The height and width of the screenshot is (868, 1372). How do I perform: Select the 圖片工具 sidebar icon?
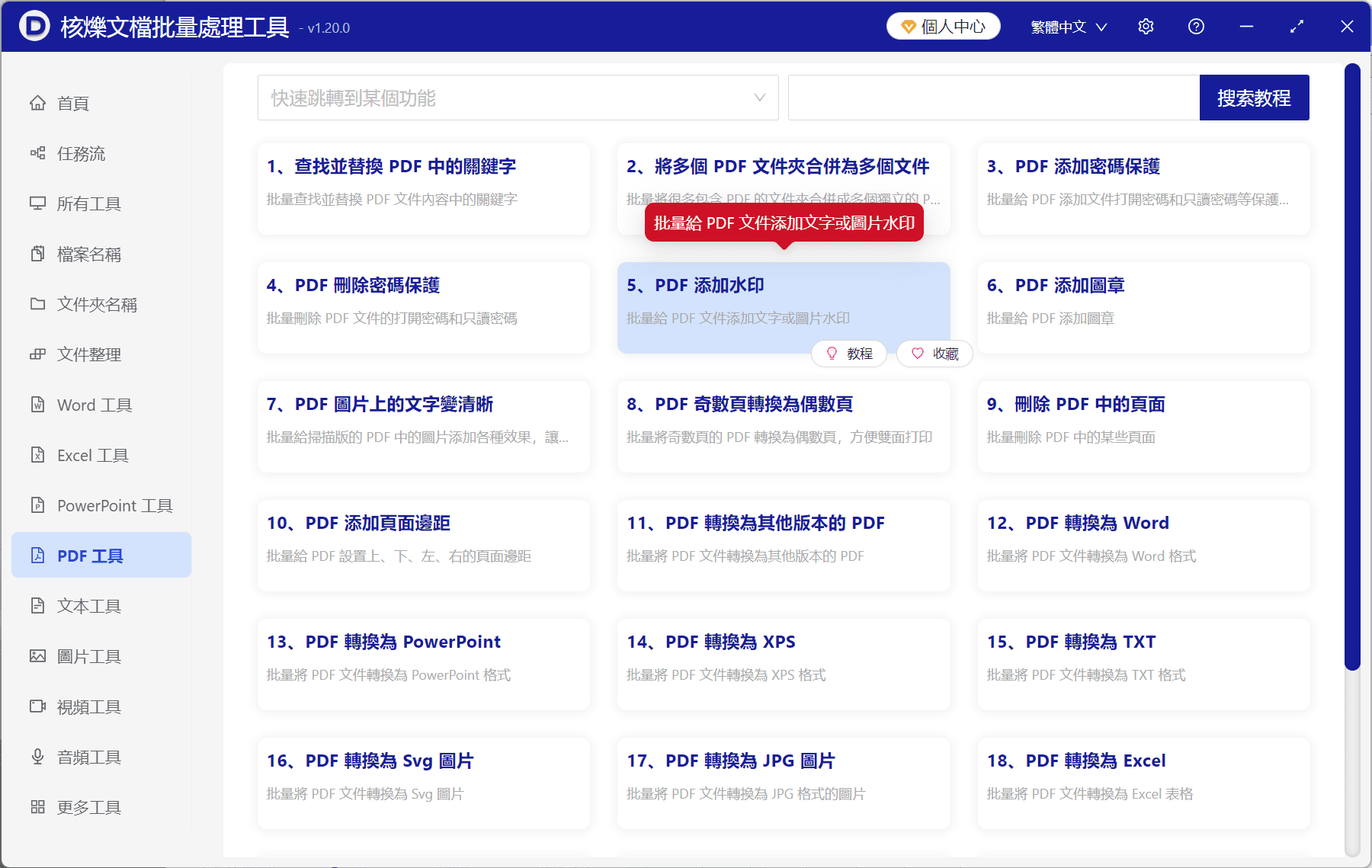(x=38, y=656)
